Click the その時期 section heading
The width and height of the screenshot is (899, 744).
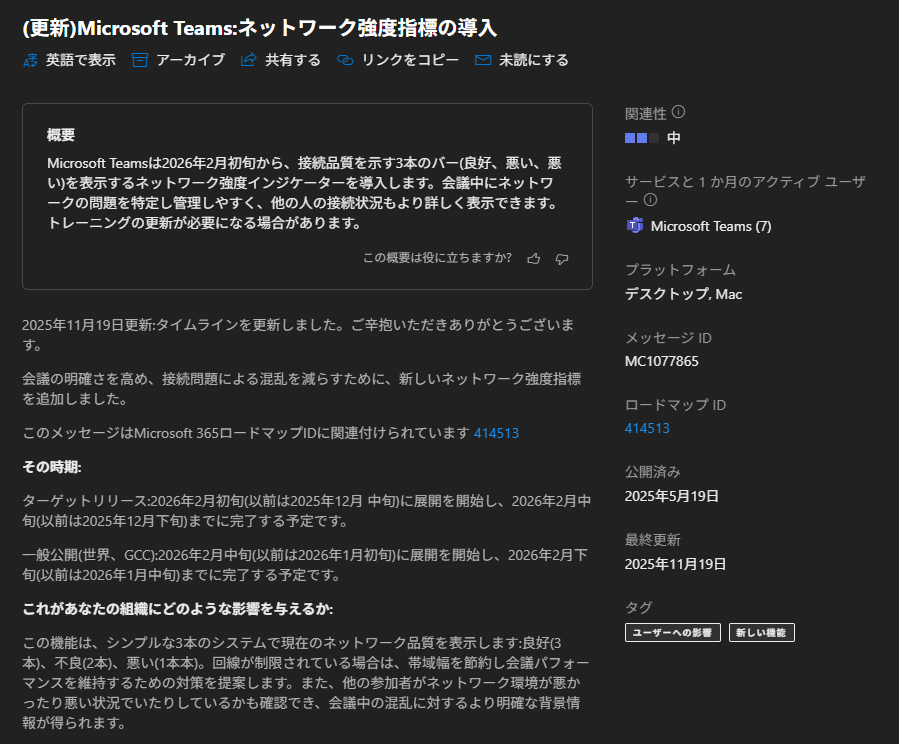[52, 467]
